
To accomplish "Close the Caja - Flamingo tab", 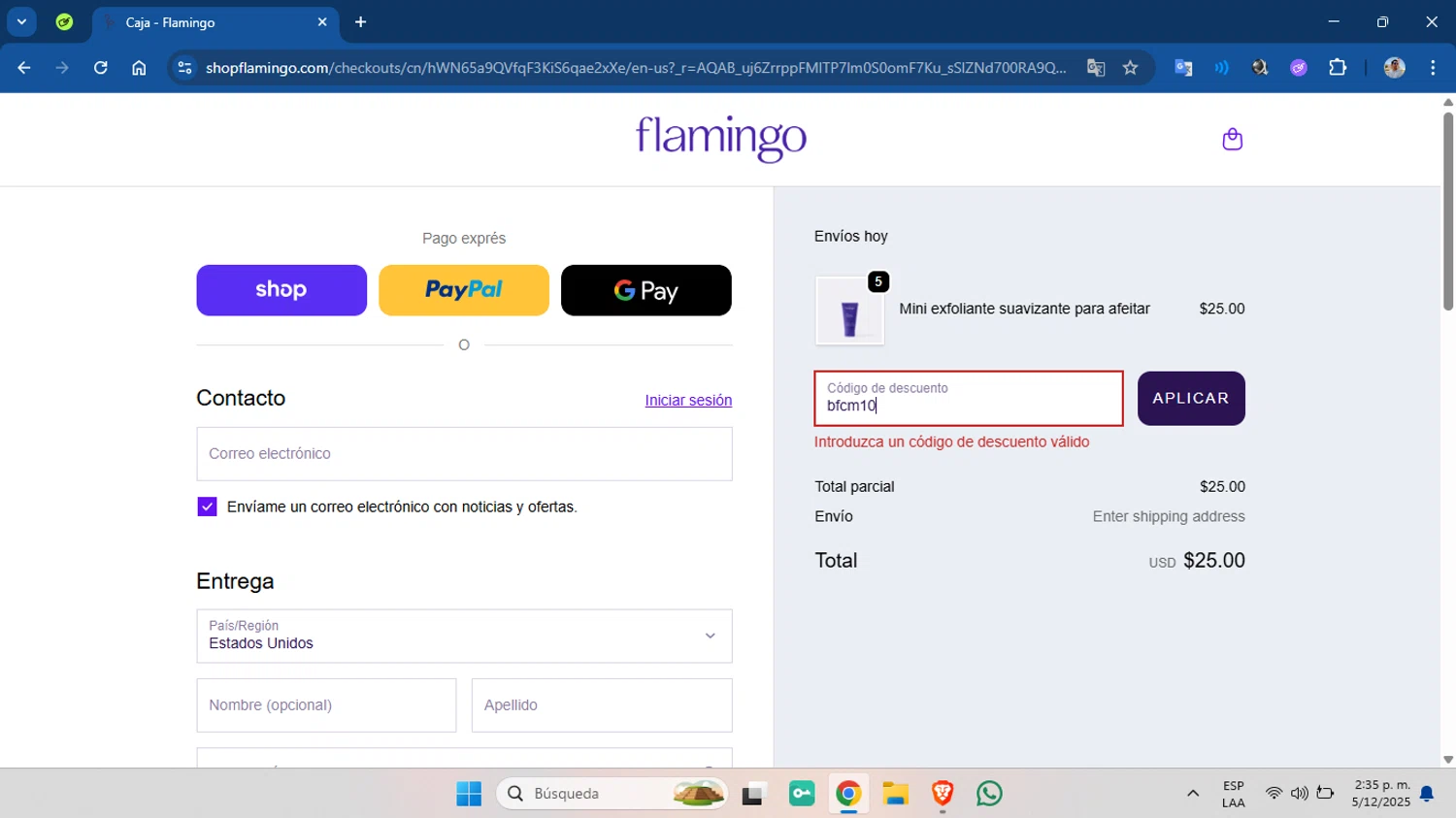I will (x=322, y=22).
